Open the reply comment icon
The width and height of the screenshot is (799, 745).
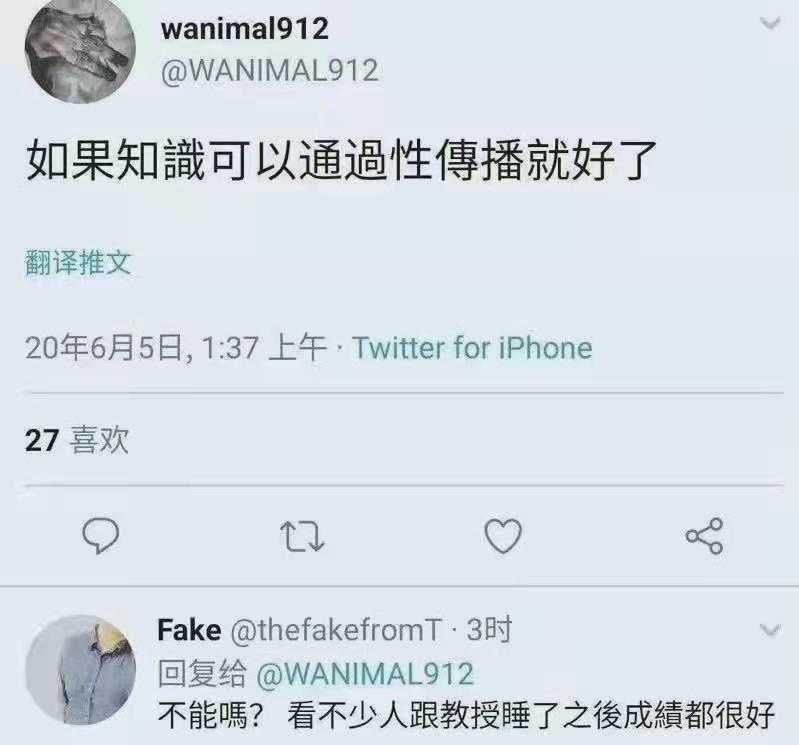tap(101, 536)
